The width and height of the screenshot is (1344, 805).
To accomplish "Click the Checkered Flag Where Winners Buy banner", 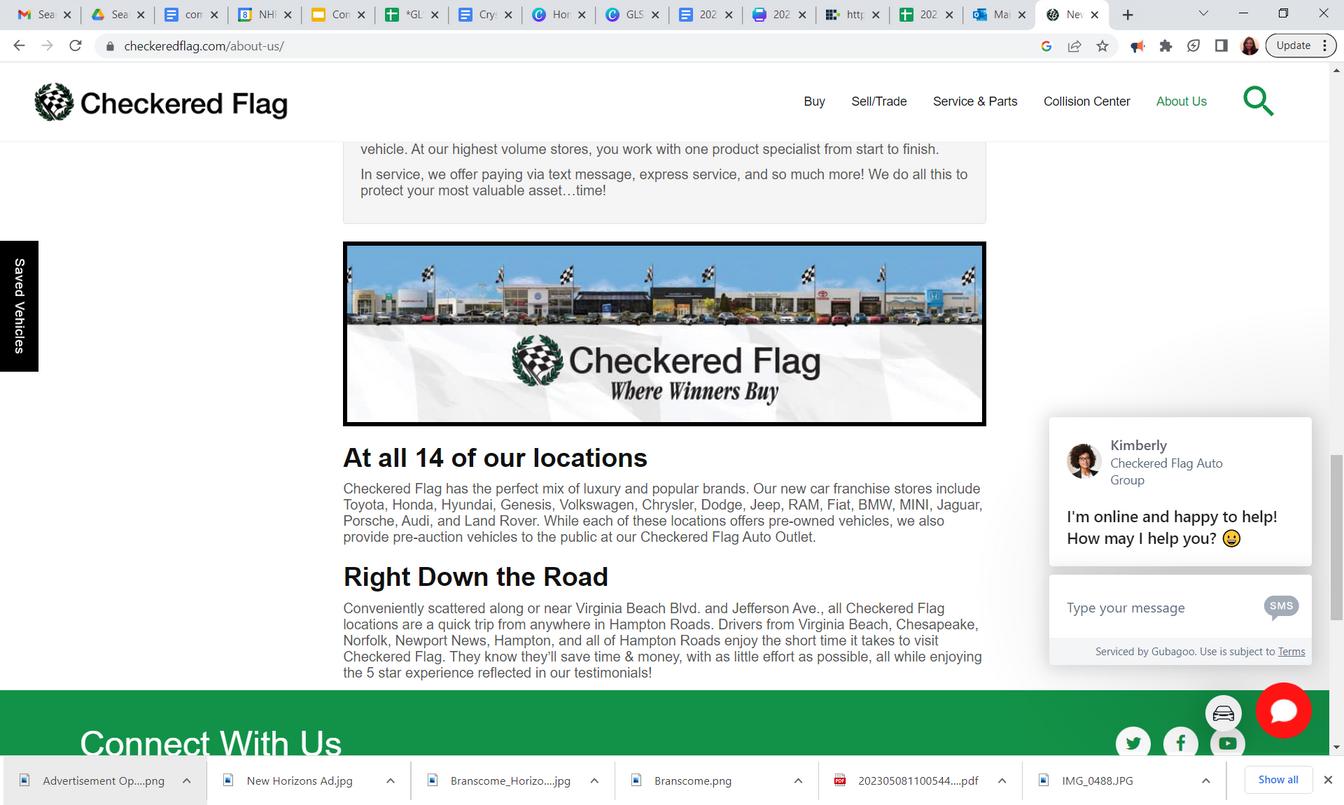I will pos(664,334).
